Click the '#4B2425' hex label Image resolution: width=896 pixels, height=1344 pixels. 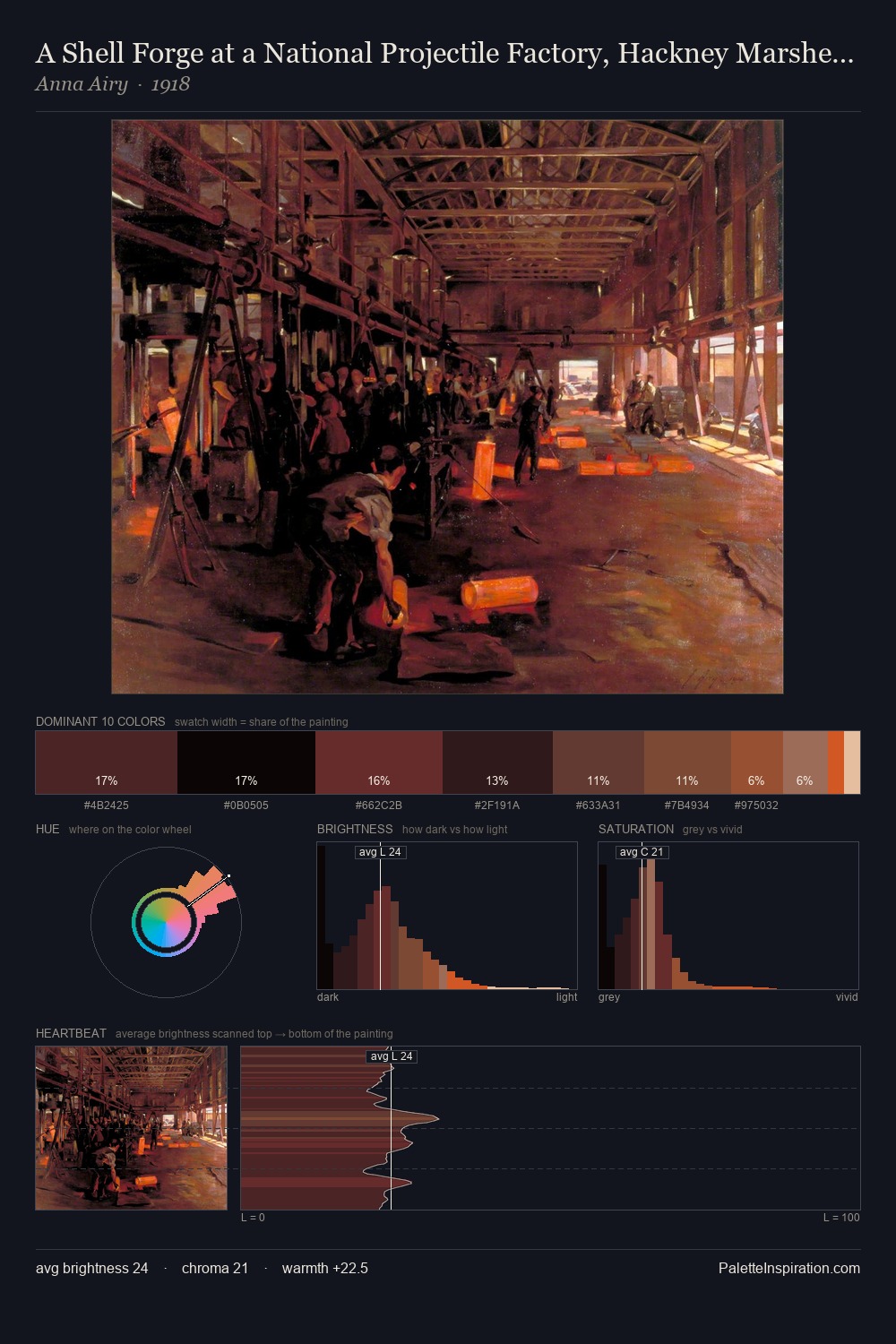pyautogui.click(x=107, y=806)
